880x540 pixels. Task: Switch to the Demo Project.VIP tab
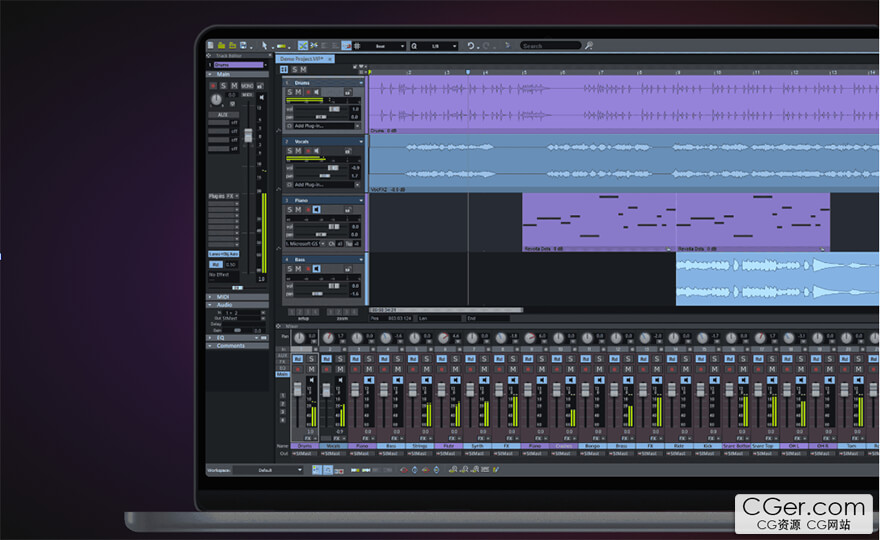pos(301,59)
